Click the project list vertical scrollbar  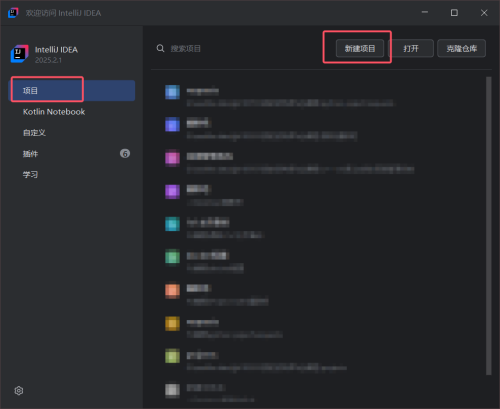(x=489, y=226)
